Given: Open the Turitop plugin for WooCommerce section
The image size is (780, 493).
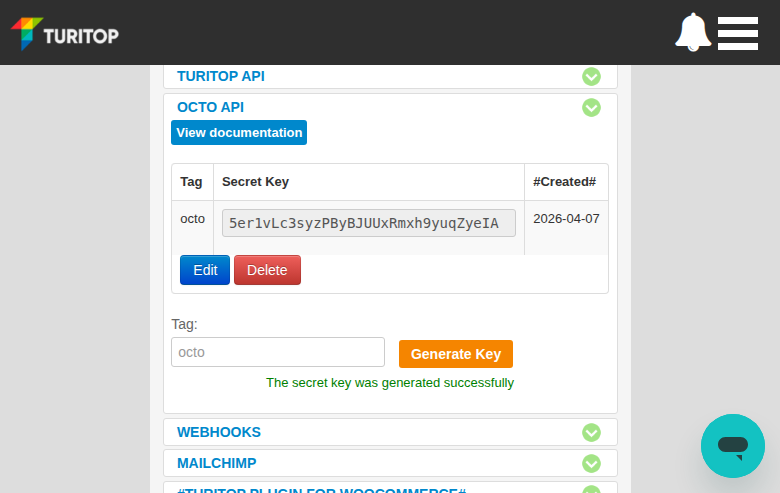Looking at the screenshot, I should click(x=321, y=490).
